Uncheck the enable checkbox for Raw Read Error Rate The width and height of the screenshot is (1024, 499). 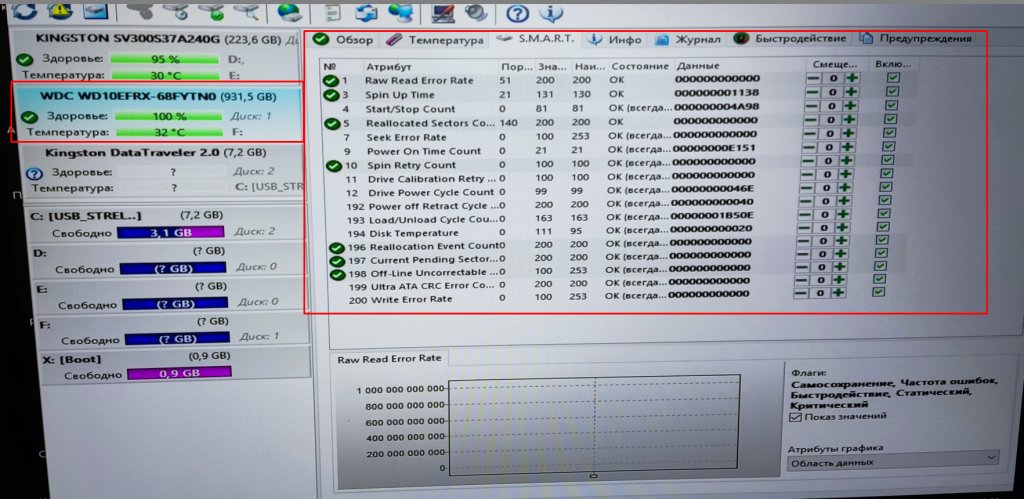(893, 79)
